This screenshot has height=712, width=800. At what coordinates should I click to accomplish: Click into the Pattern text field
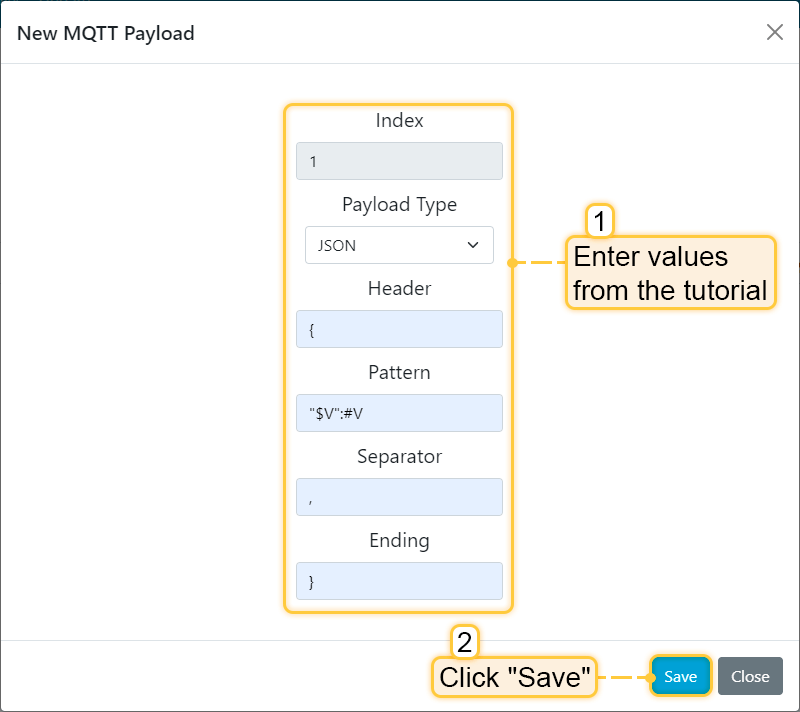399,413
